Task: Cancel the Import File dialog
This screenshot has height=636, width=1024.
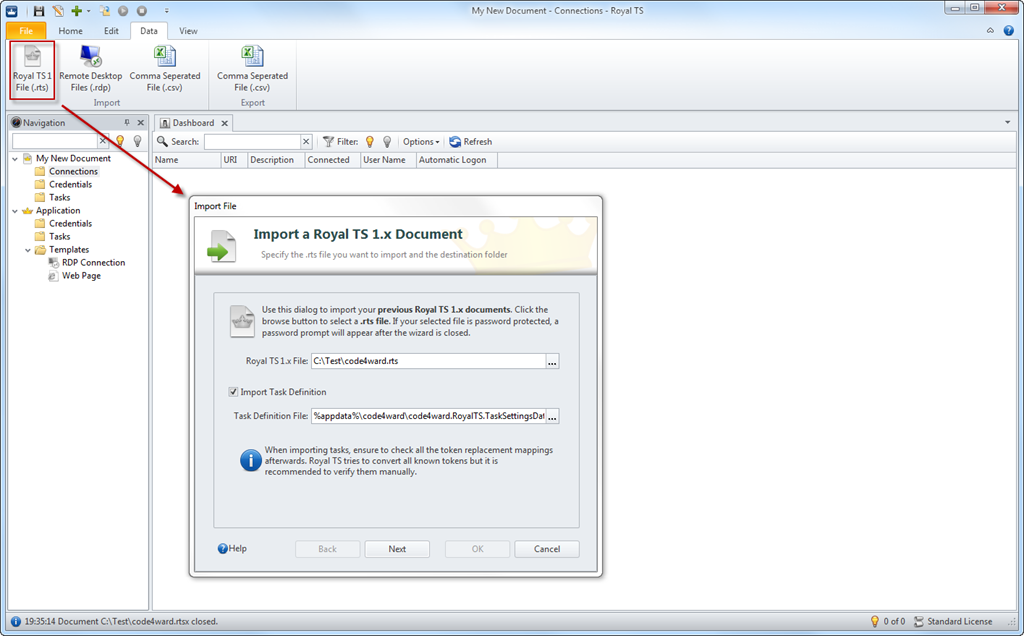Action: tap(547, 549)
